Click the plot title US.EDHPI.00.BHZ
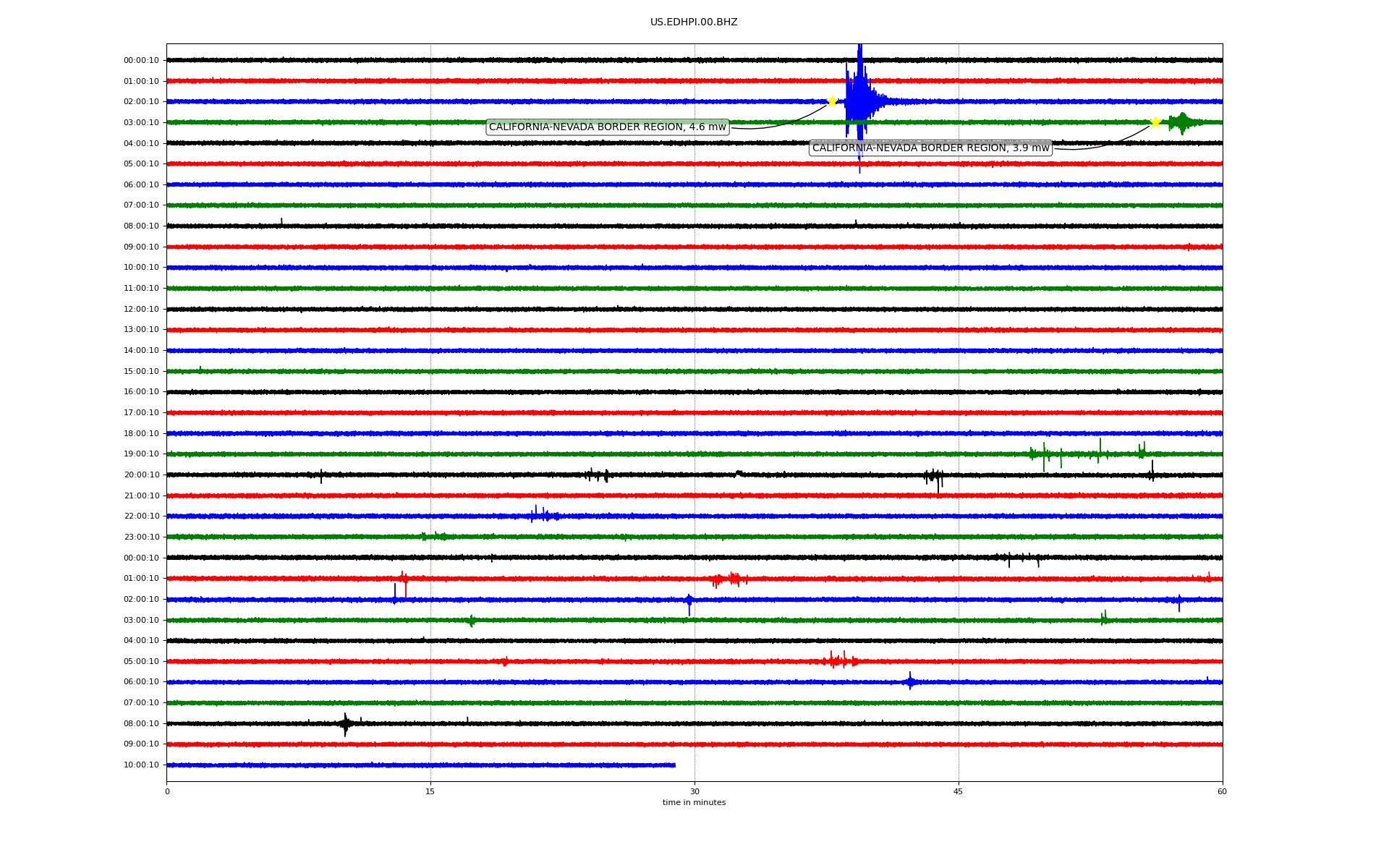Screen dimensions: 1389x868 694,22
